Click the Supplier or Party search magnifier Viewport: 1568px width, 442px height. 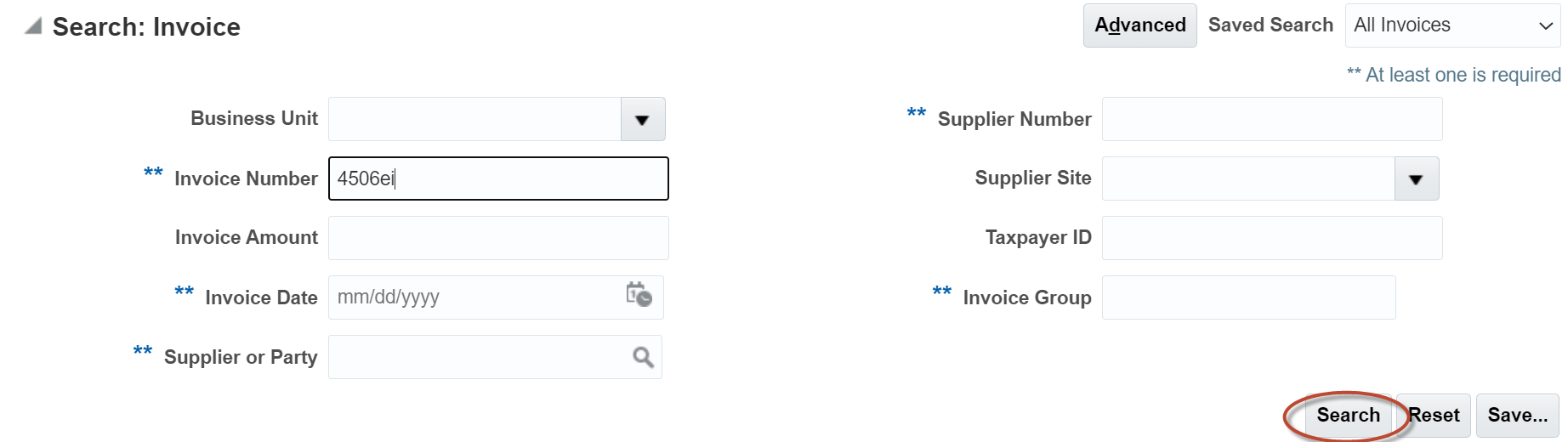coord(643,358)
